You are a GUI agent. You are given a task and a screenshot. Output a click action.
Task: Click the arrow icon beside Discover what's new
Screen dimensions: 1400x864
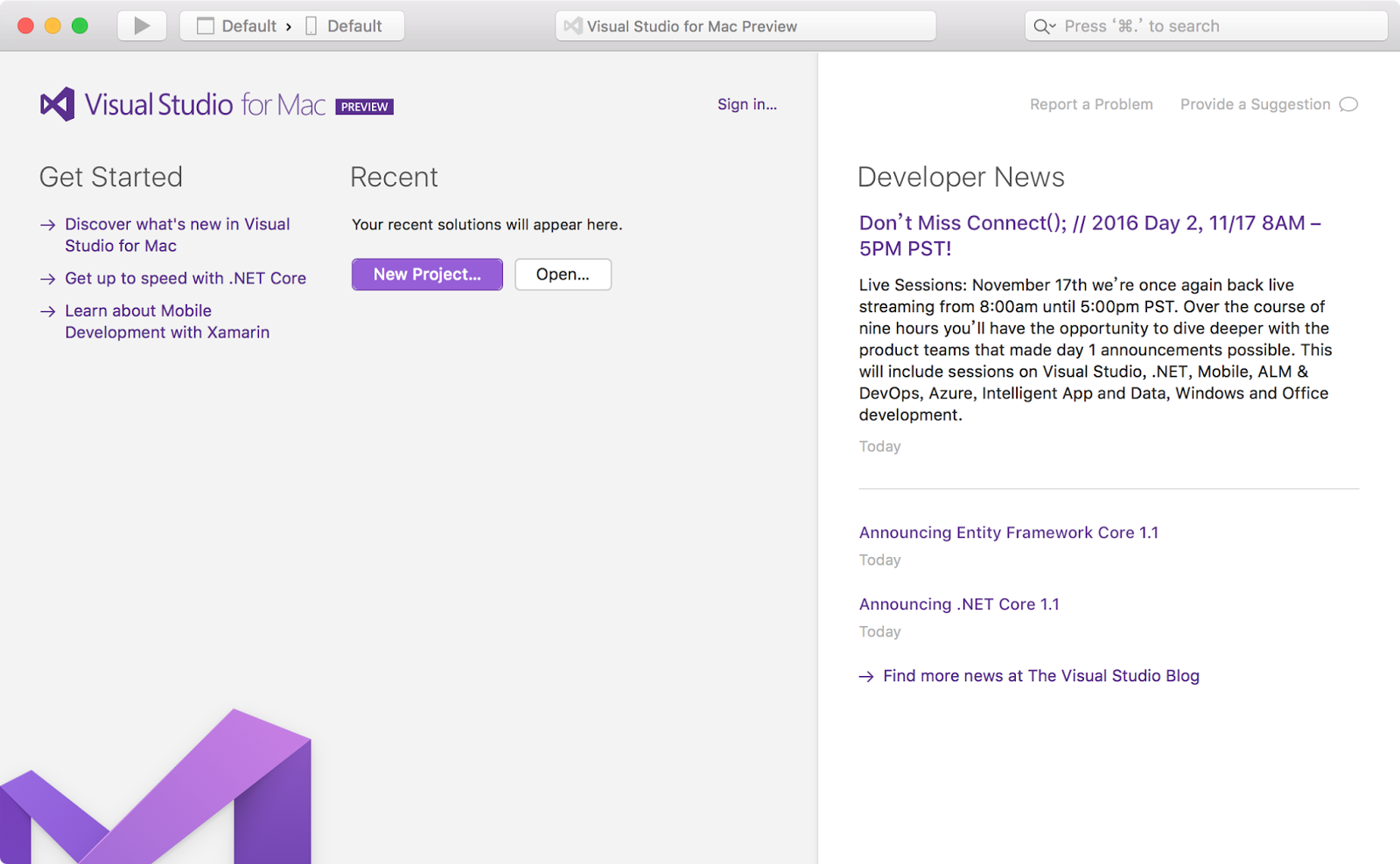[x=48, y=225]
